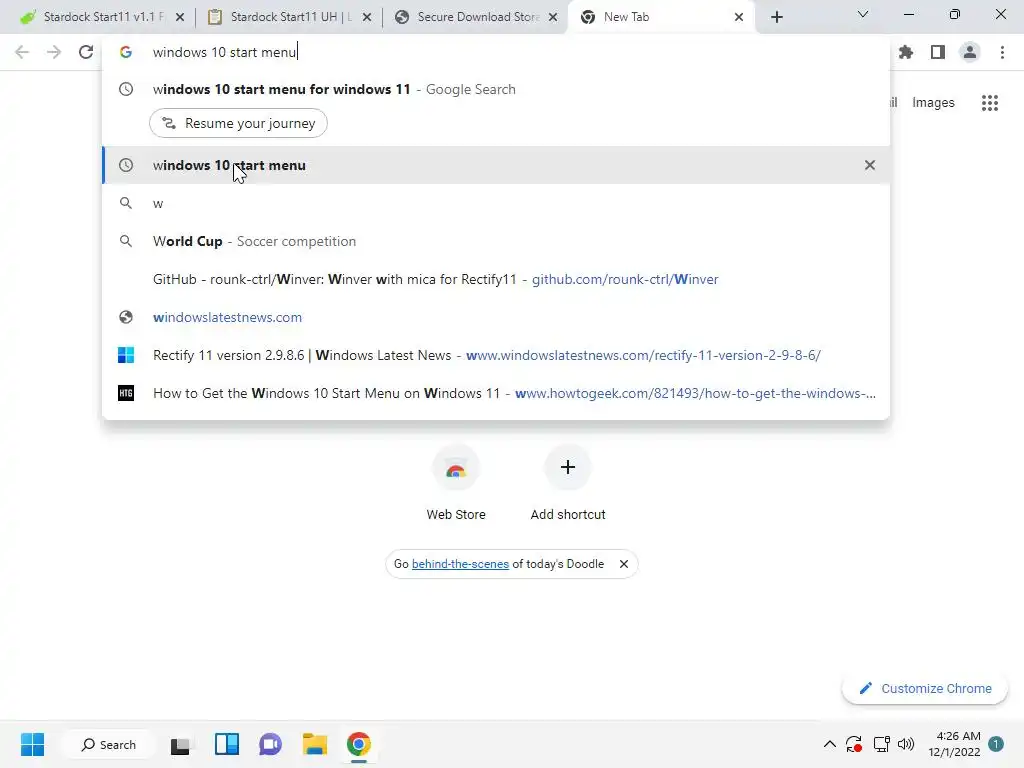Open a new tab with the plus button

click(776, 17)
